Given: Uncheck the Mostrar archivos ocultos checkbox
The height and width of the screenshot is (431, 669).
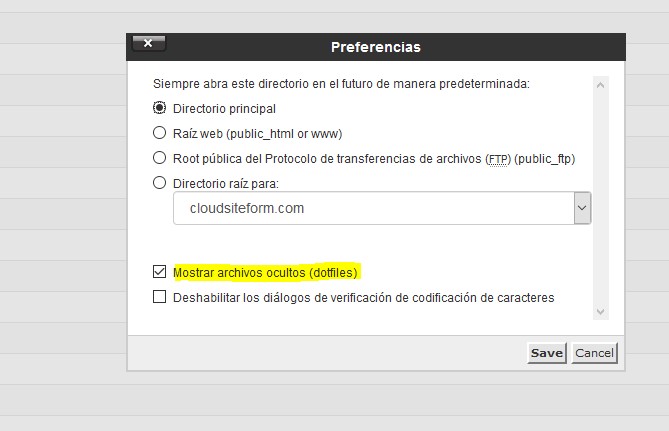Looking at the screenshot, I should tap(159, 271).
